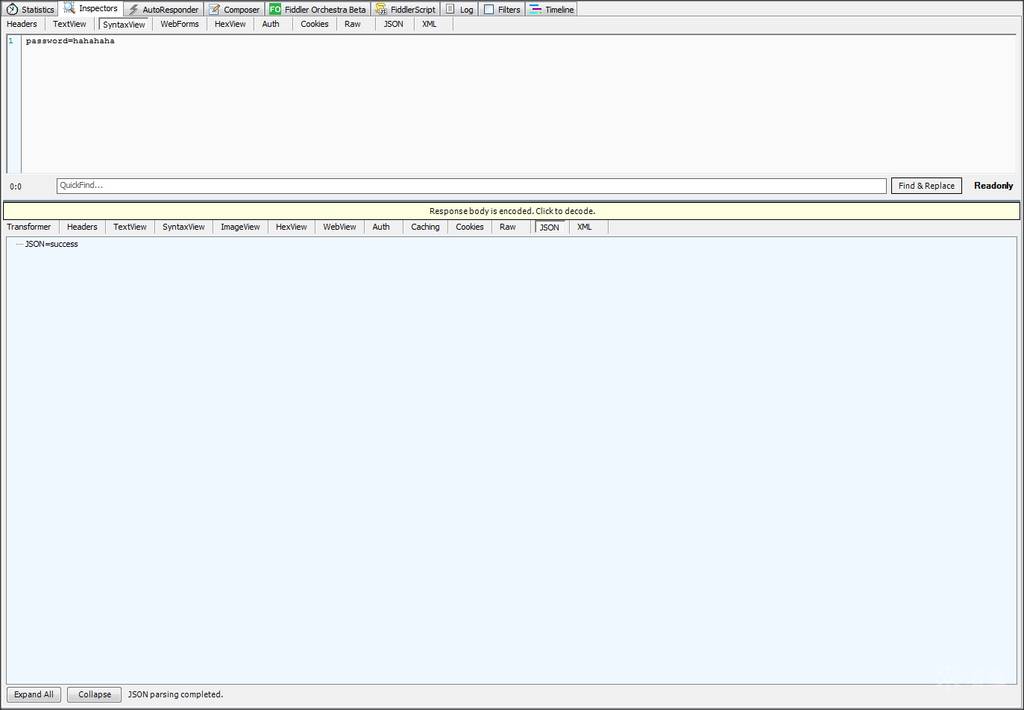
Task: Click the FiddlerScript scroll icon
Action: [x=381, y=9]
